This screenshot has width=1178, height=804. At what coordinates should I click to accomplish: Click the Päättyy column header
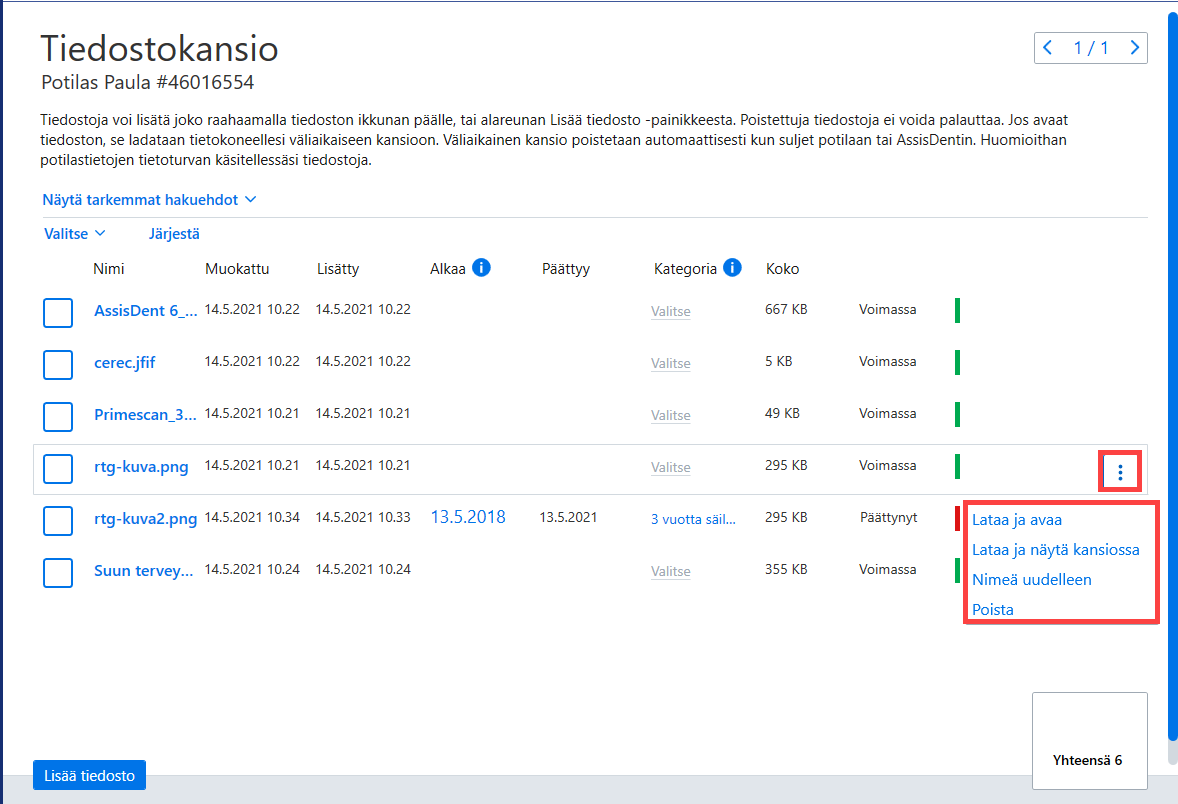coord(566,269)
